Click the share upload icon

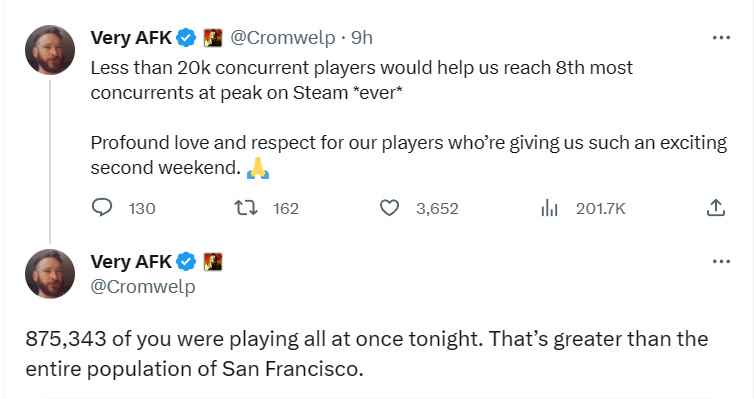pos(716,208)
